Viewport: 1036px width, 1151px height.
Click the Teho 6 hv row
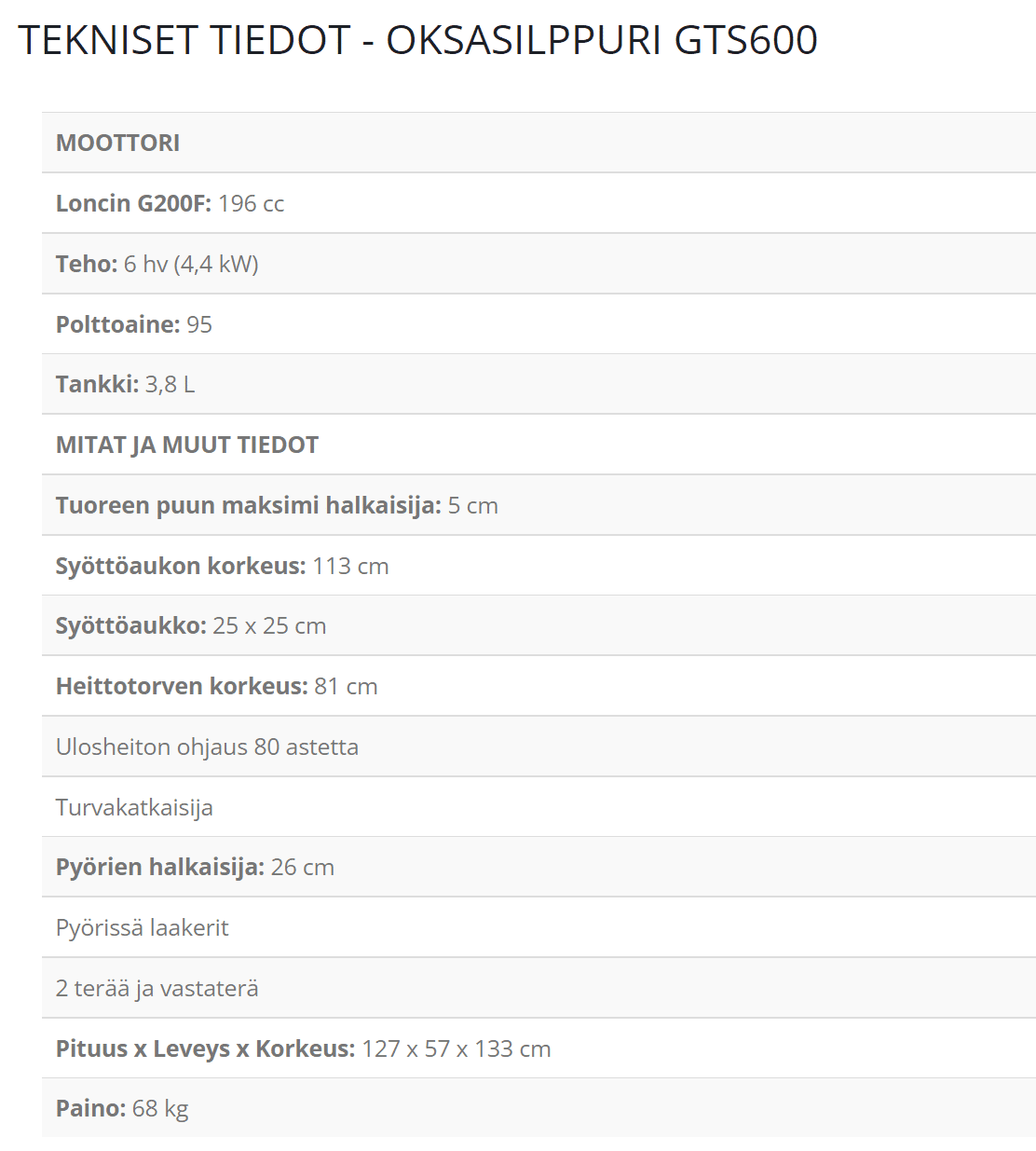click(157, 264)
